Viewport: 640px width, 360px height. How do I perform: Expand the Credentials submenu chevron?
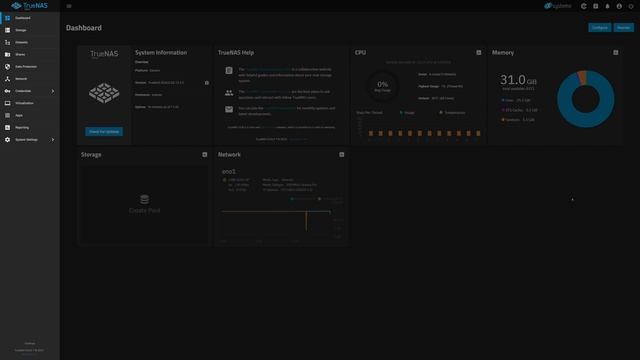(53, 91)
